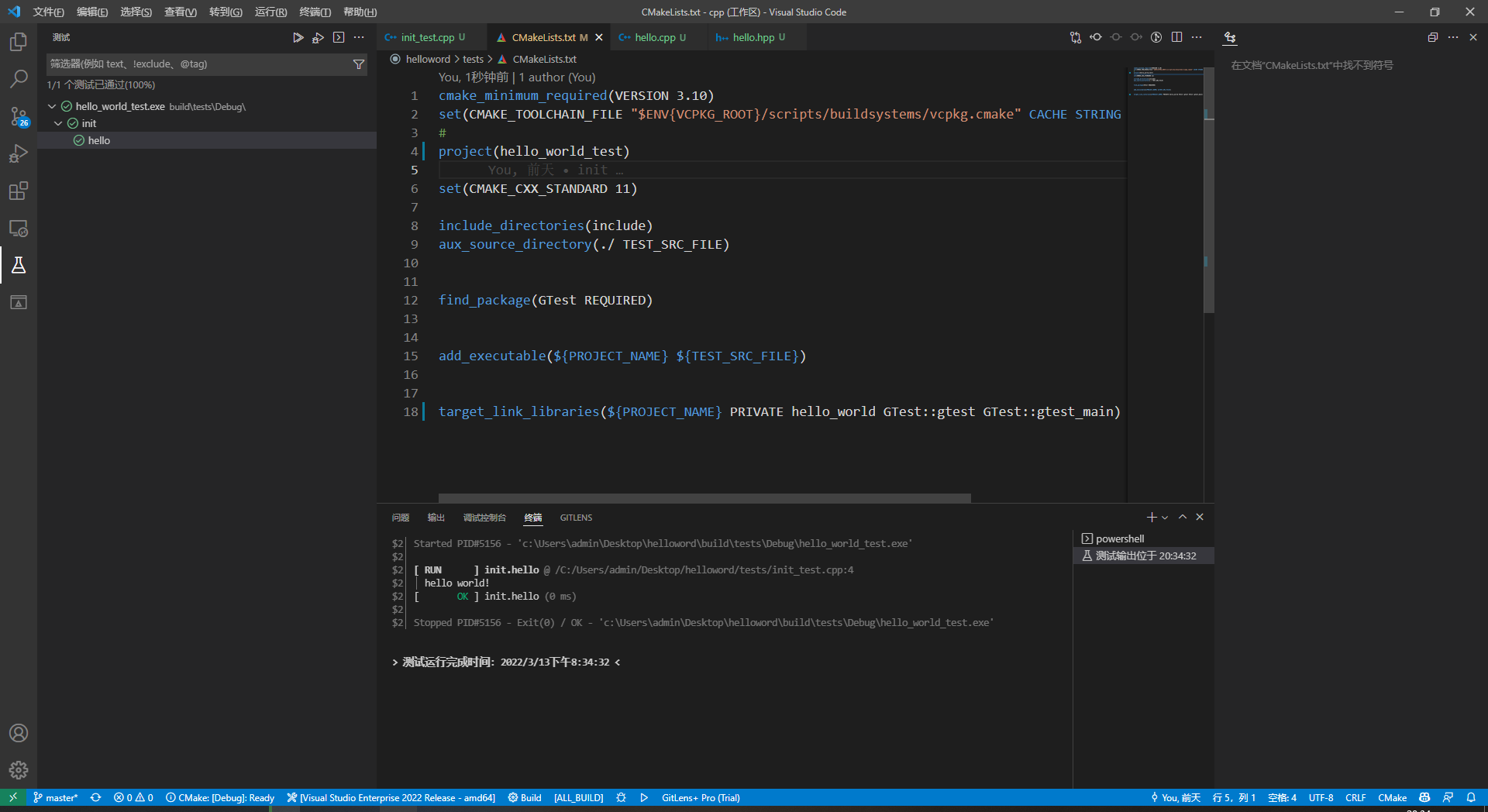The image size is (1488, 812).
Task: Collapse the init test suite node
Action: coord(58,123)
